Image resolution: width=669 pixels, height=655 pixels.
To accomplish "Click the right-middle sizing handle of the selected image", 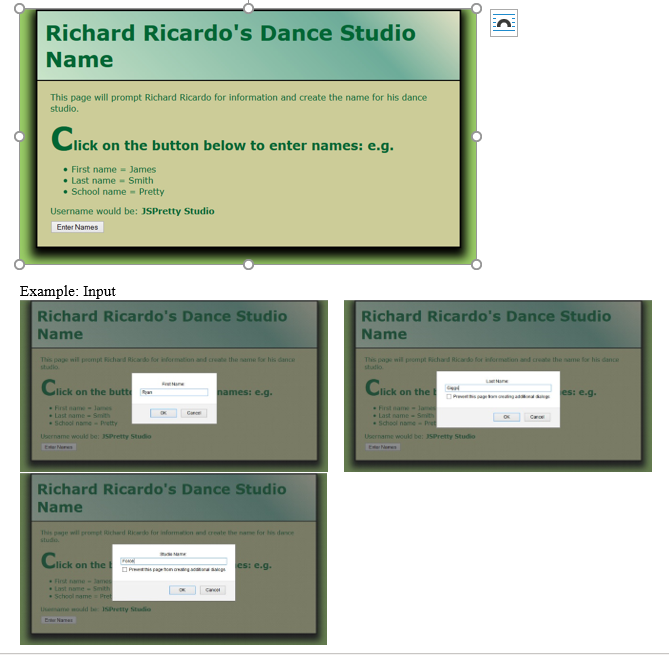I will [x=477, y=137].
